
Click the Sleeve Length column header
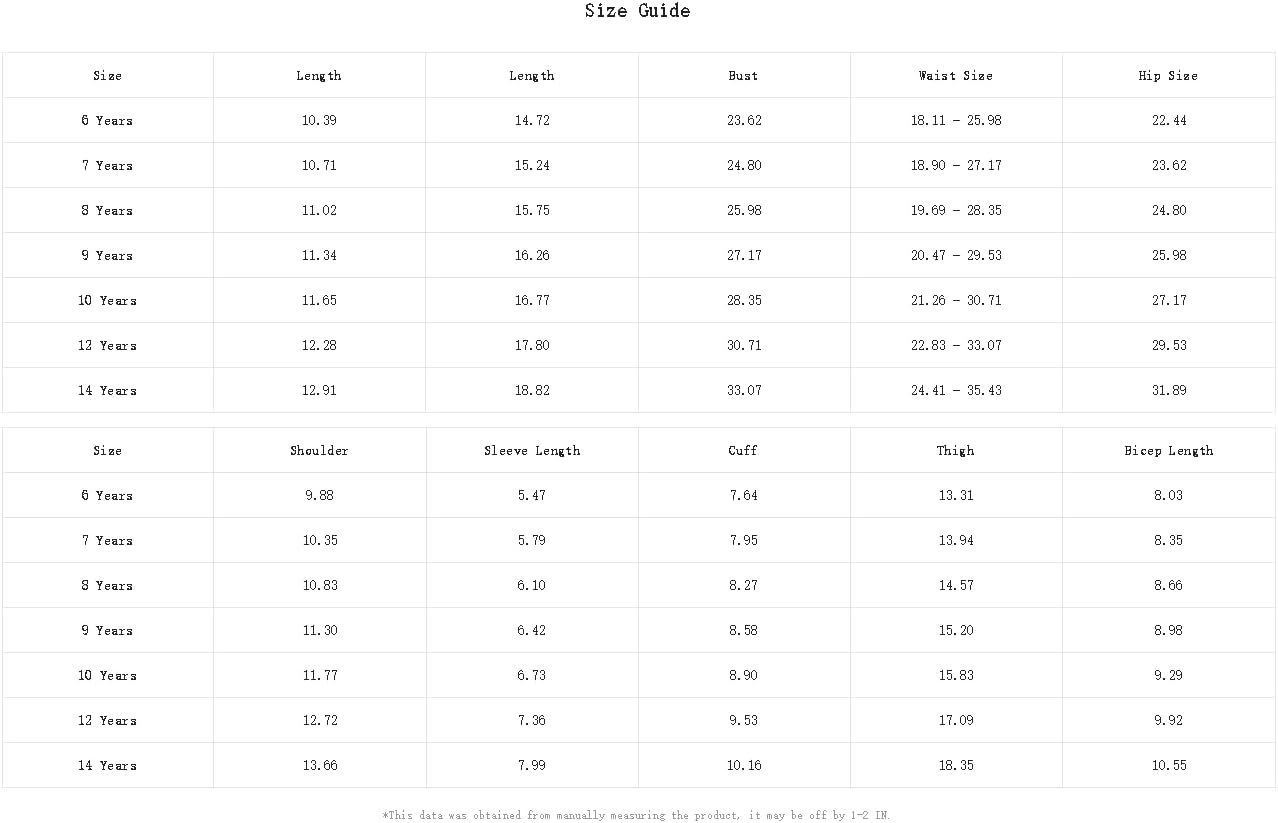(532, 451)
